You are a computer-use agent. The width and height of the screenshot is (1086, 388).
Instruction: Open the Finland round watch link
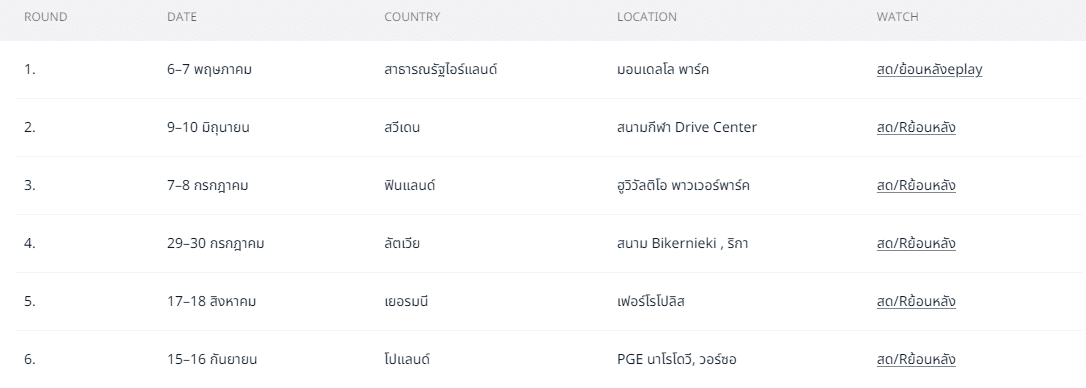pyautogui.click(x=916, y=186)
